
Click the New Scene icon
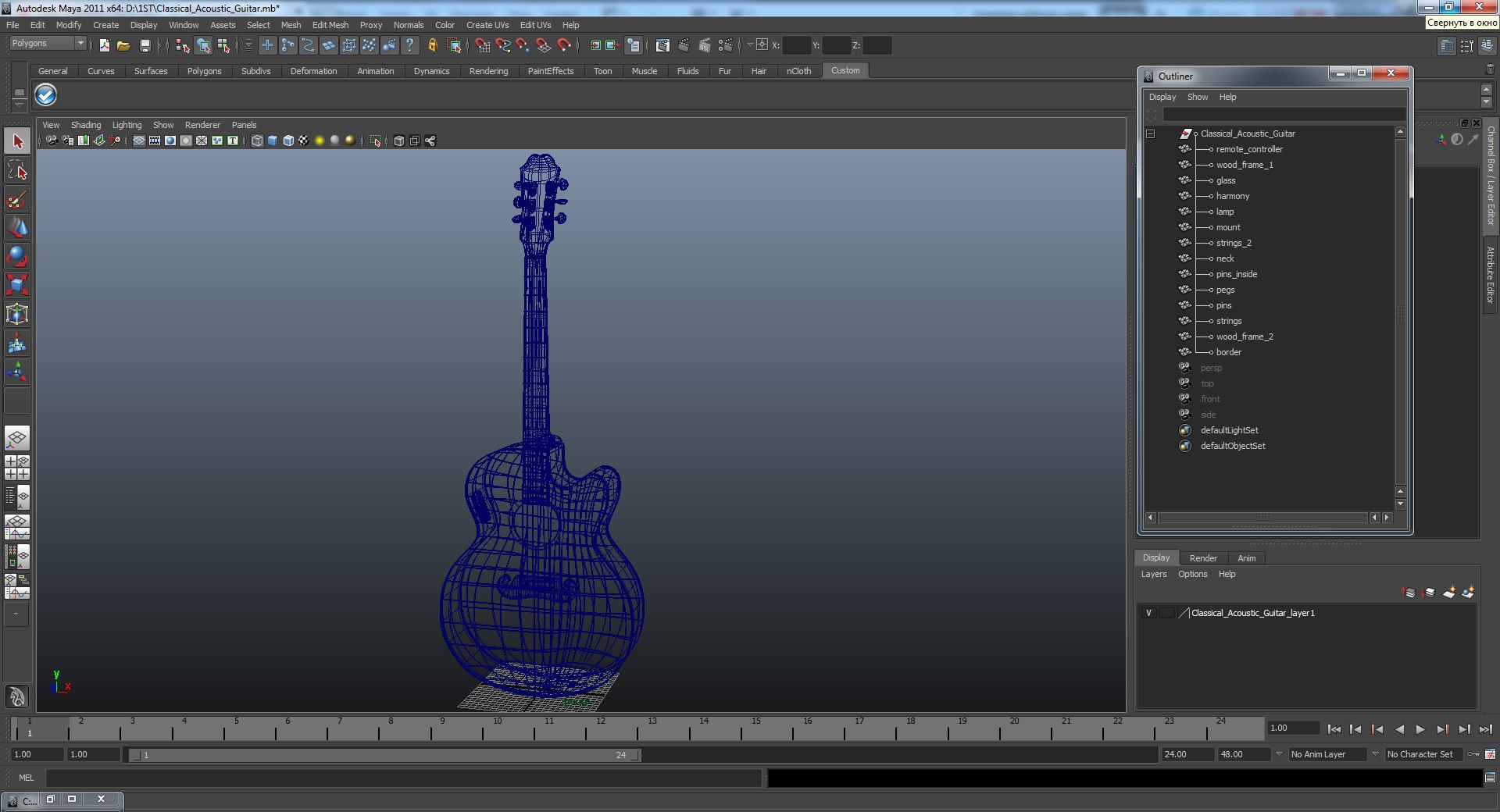[x=104, y=46]
